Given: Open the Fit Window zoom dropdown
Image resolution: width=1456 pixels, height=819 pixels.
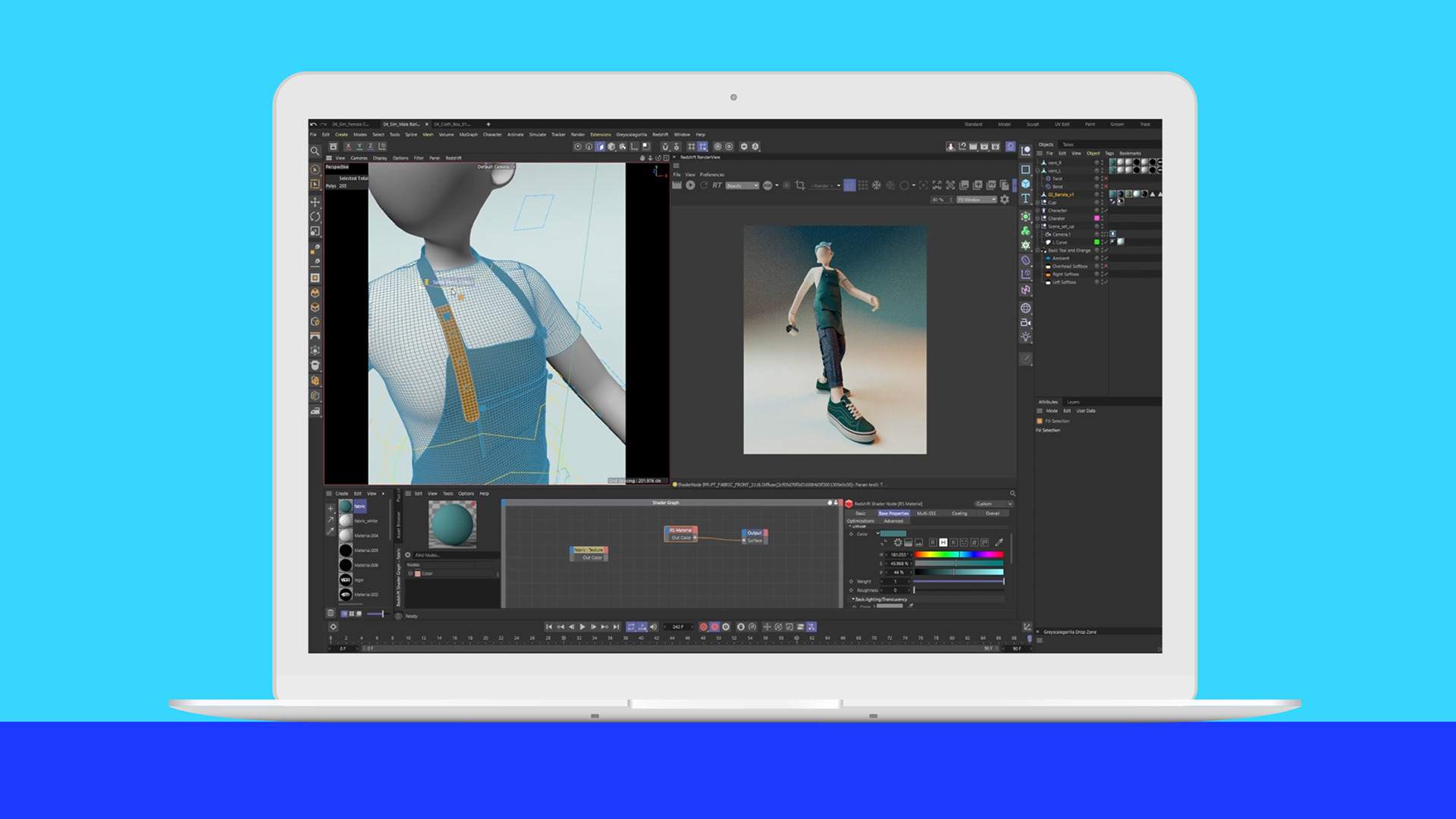Looking at the screenshot, I should tap(976, 199).
